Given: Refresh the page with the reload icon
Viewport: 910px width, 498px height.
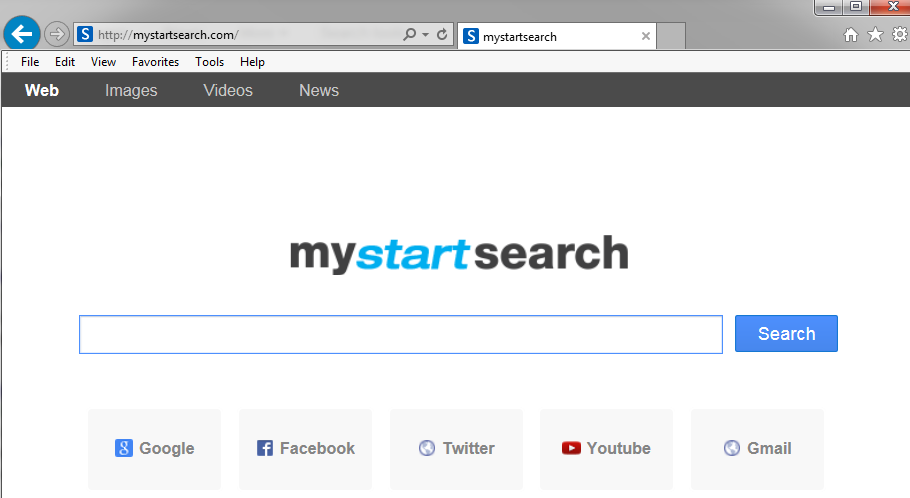Looking at the screenshot, I should [x=442, y=34].
